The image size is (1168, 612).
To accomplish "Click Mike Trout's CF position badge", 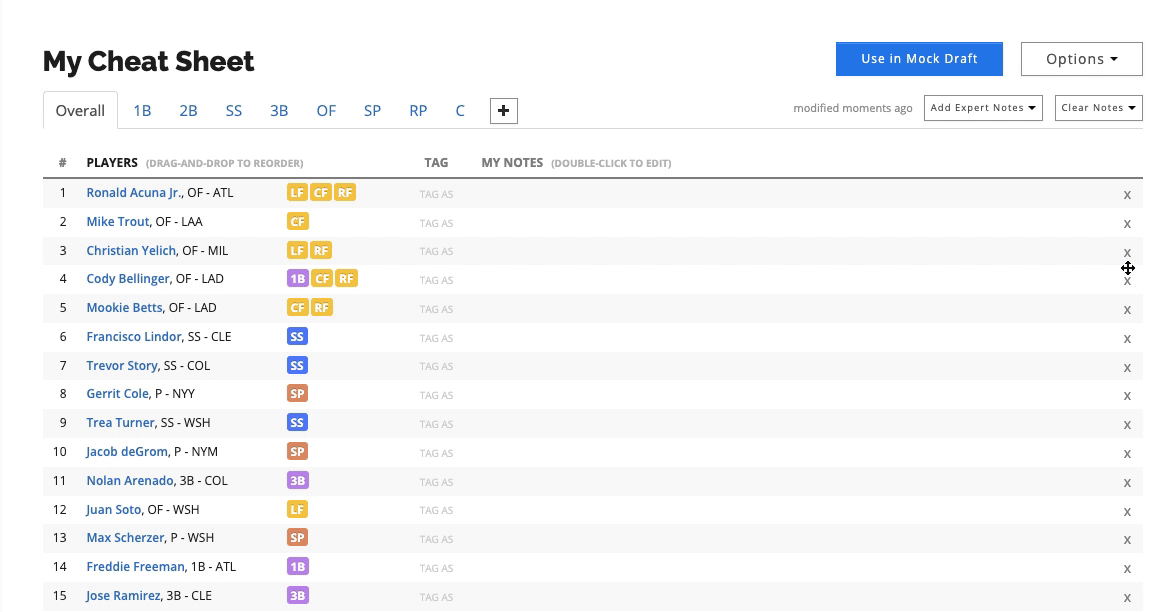I will [x=297, y=221].
